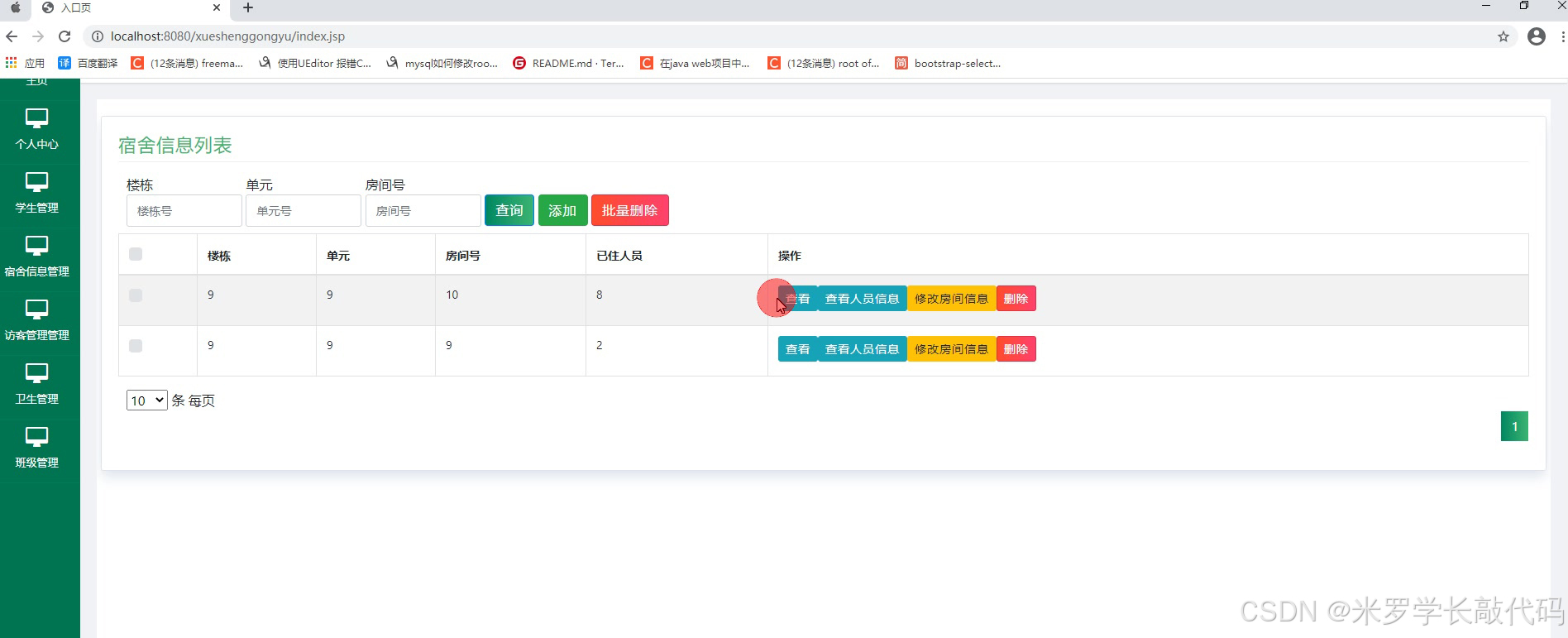Open the Apple menu icon
The image size is (1568, 638).
(15, 7)
